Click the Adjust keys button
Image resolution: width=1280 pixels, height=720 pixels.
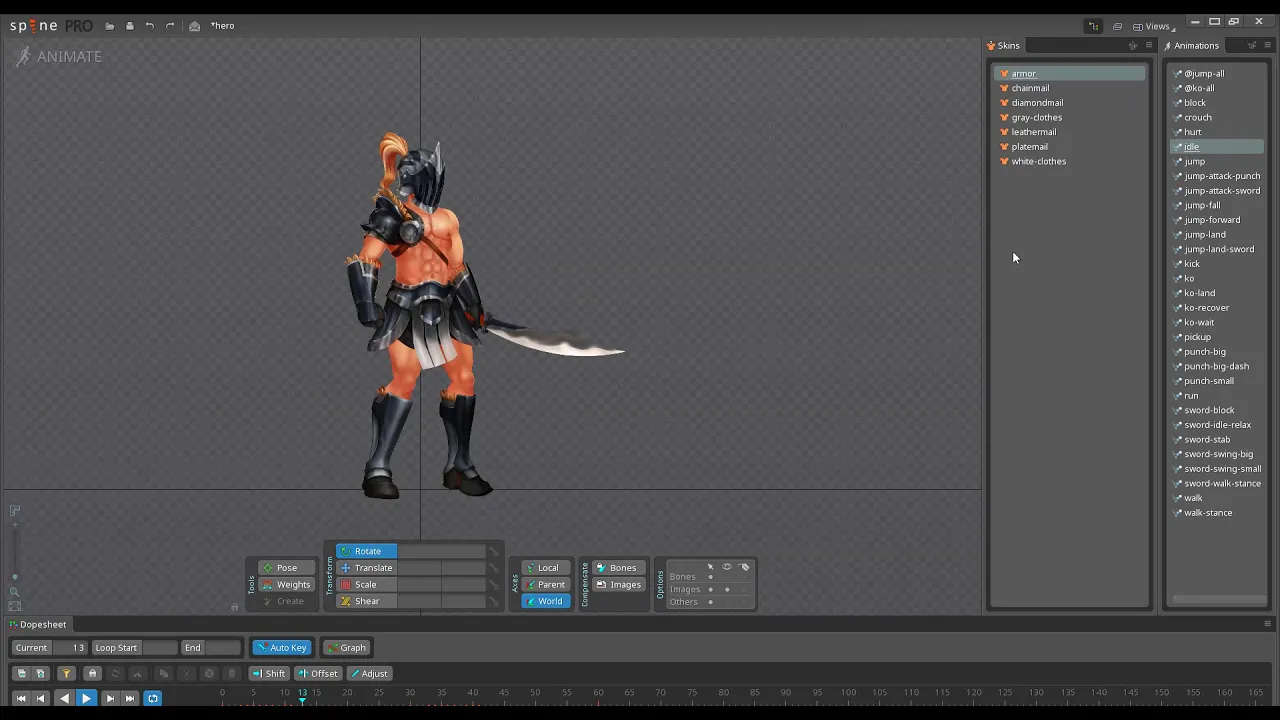click(x=368, y=674)
